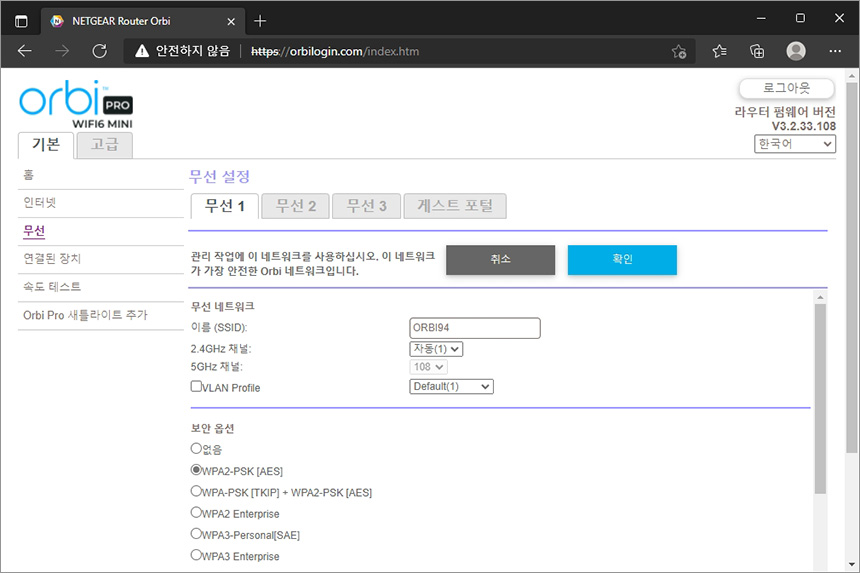Click the browser back arrow
The width and height of the screenshot is (860, 573).
[x=25, y=51]
